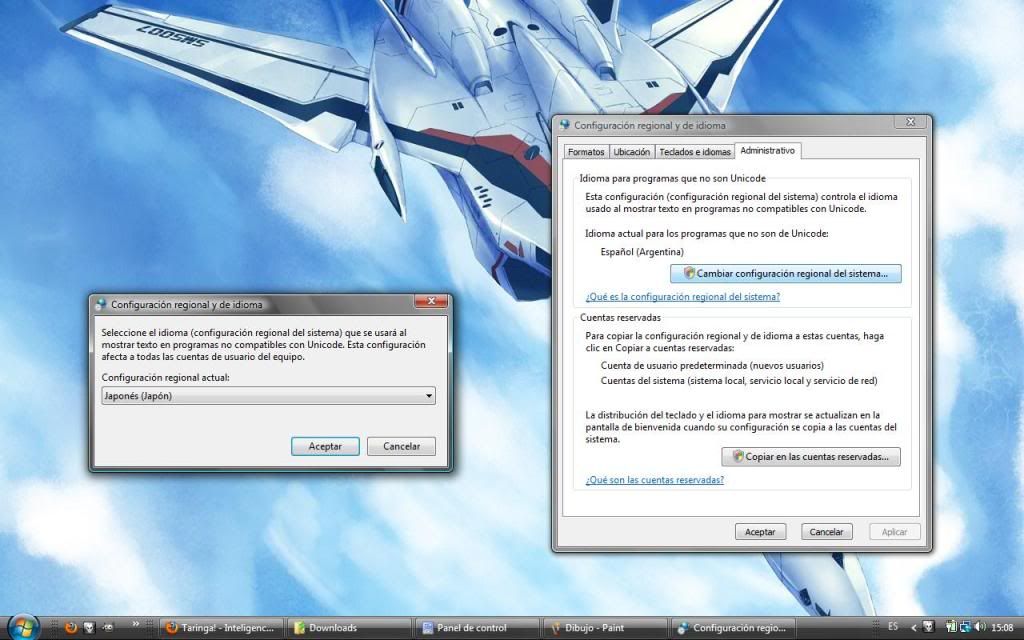
Task: Click the globe icon in small dialog title
Action: tap(101, 304)
